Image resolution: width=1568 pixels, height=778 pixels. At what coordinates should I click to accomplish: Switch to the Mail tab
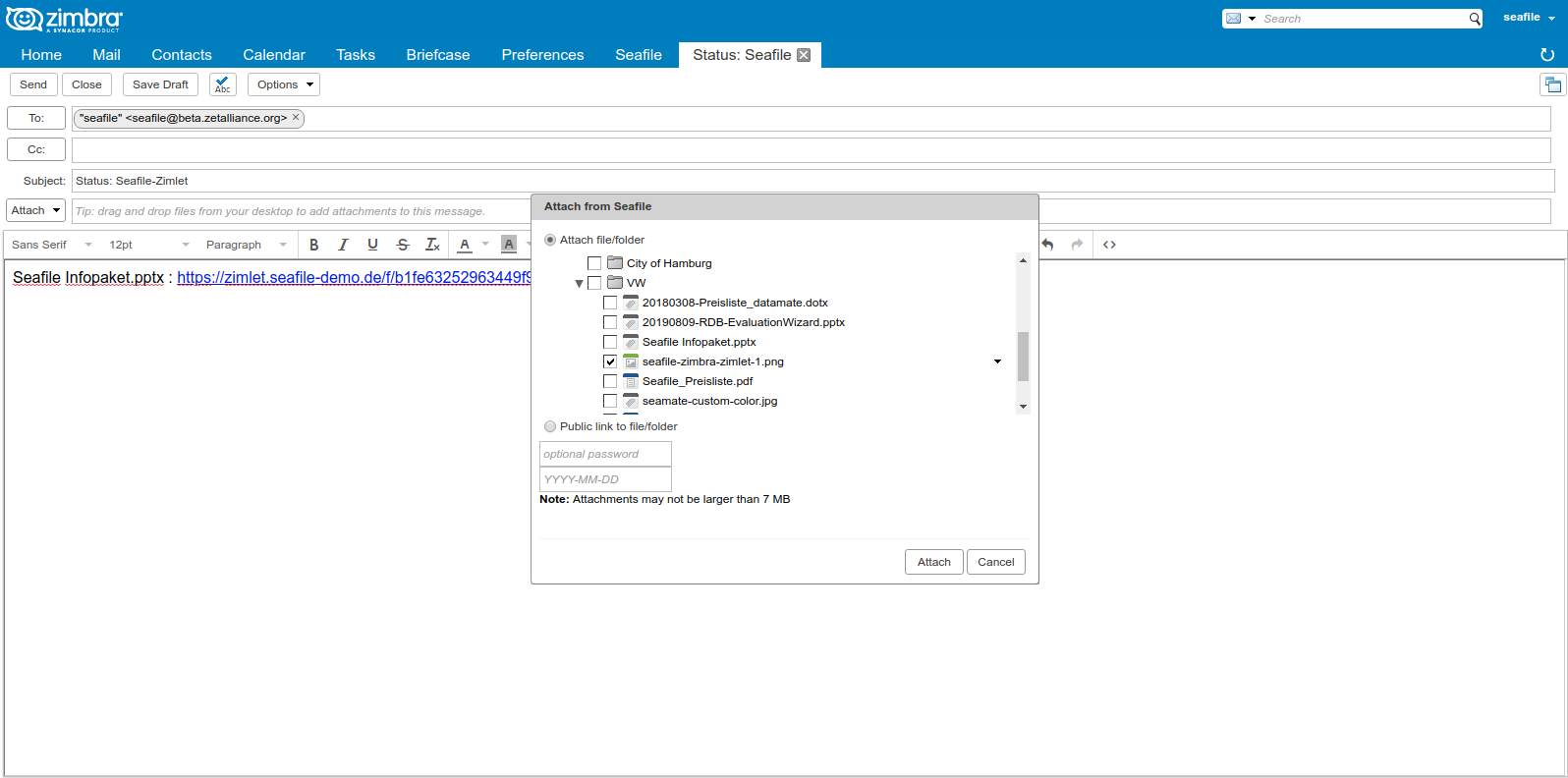(x=106, y=55)
